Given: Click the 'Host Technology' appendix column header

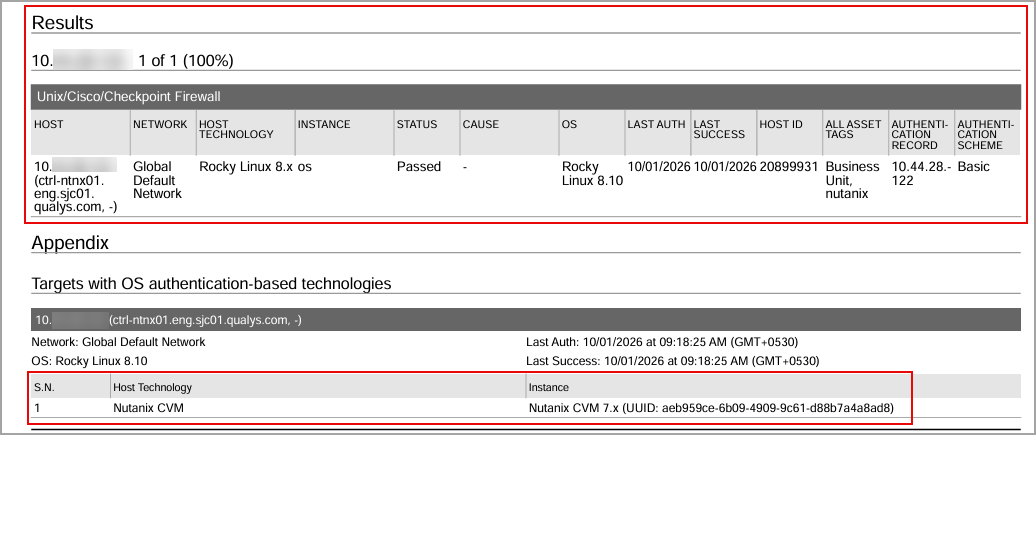Looking at the screenshot, I should coord(153,388).
